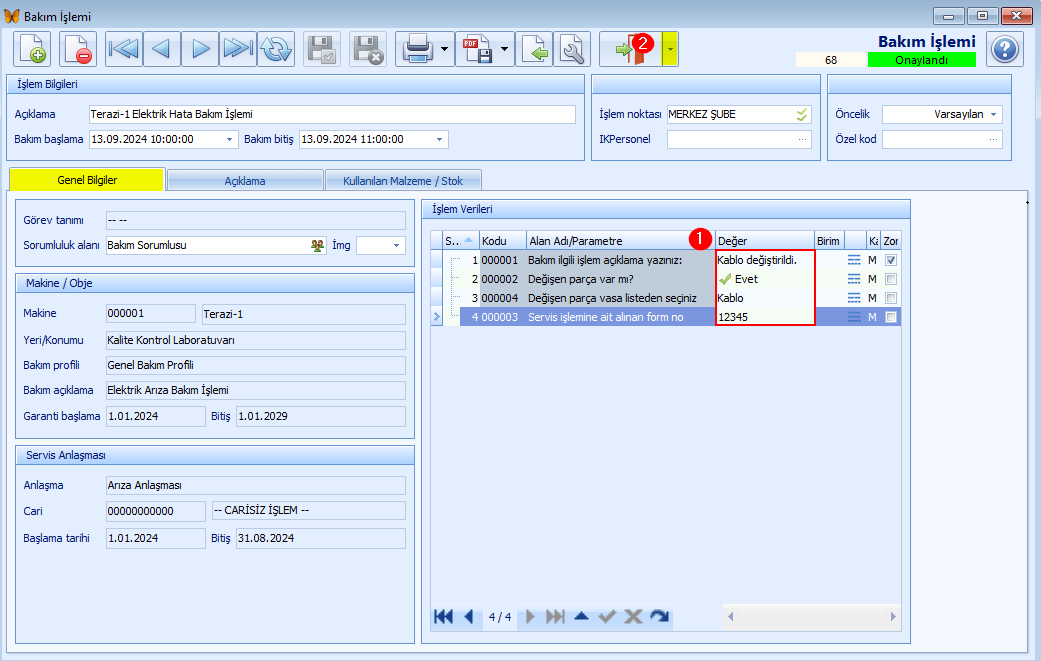Screen dimensions: 1041x661
Task: Expand the yellow exit dropdown arrow
Action: tap(670, 49)
